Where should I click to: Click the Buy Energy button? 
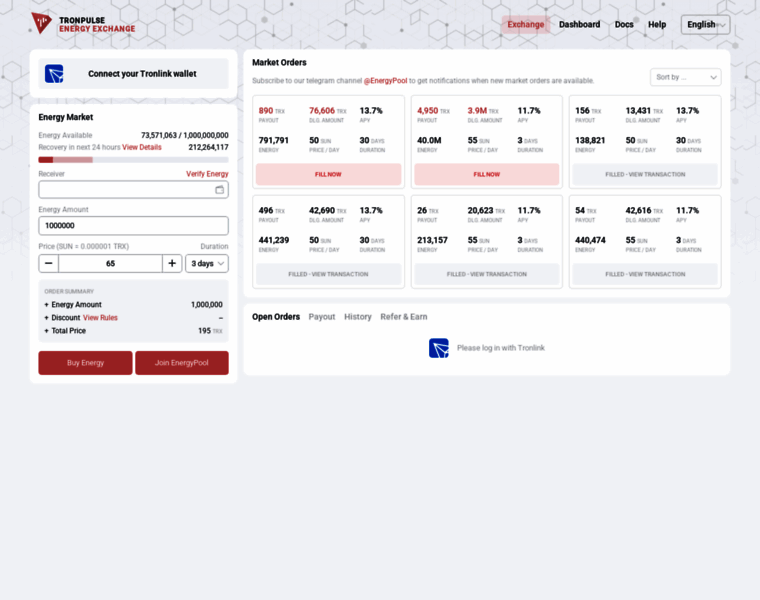pos(85,363)
